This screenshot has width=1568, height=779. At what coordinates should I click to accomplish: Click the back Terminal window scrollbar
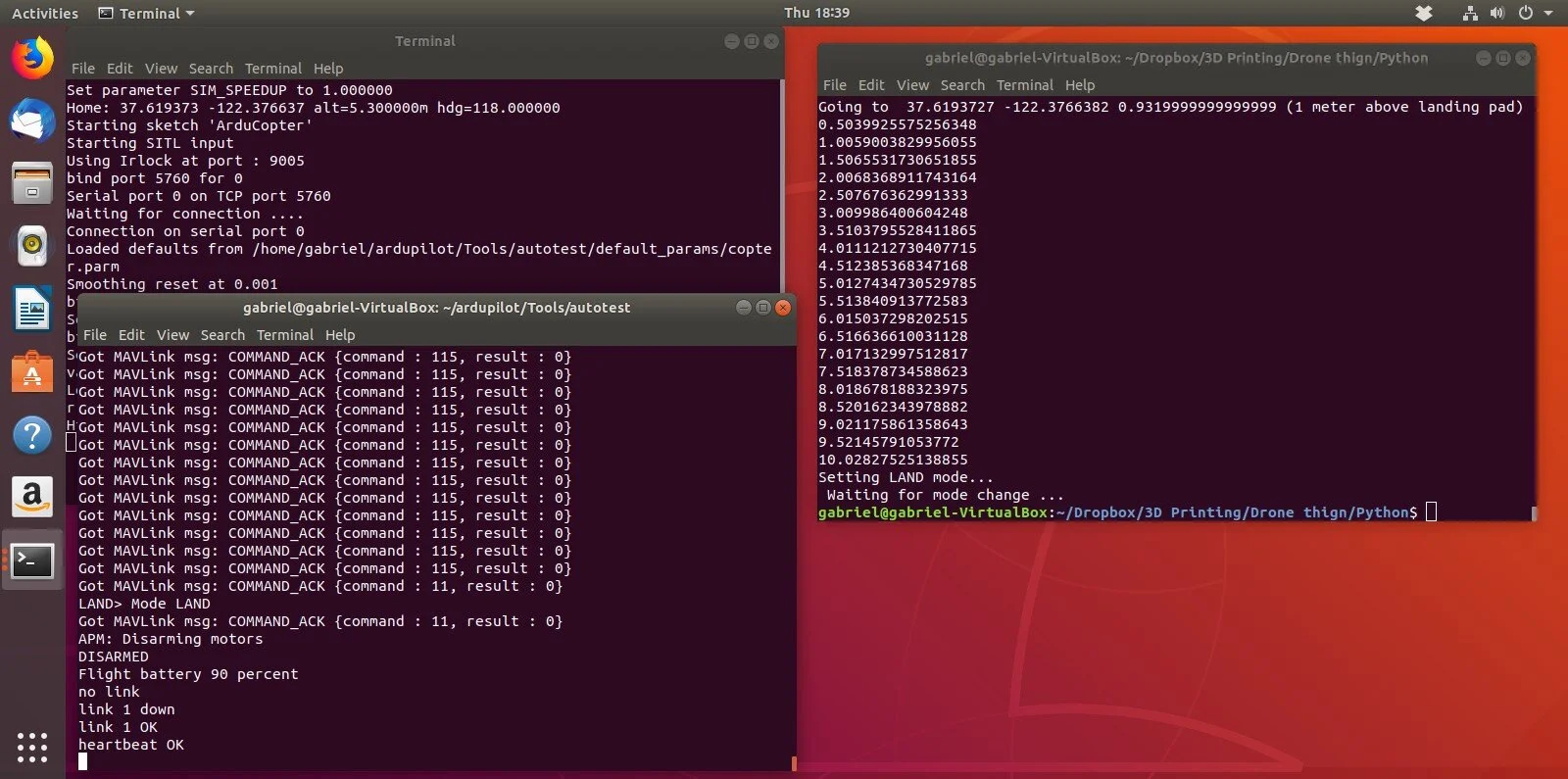click(782, 186)
